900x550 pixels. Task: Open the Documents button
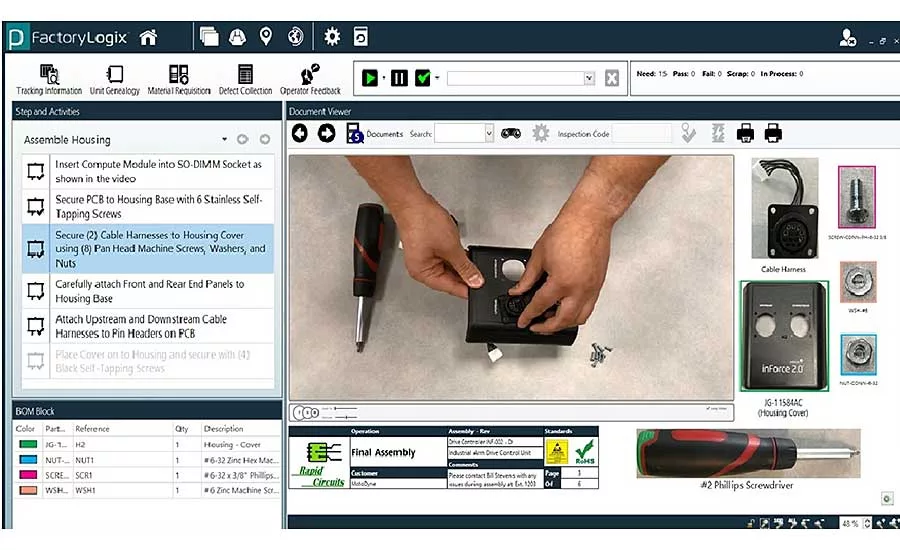pyautogui.click(x=374, y=134)
